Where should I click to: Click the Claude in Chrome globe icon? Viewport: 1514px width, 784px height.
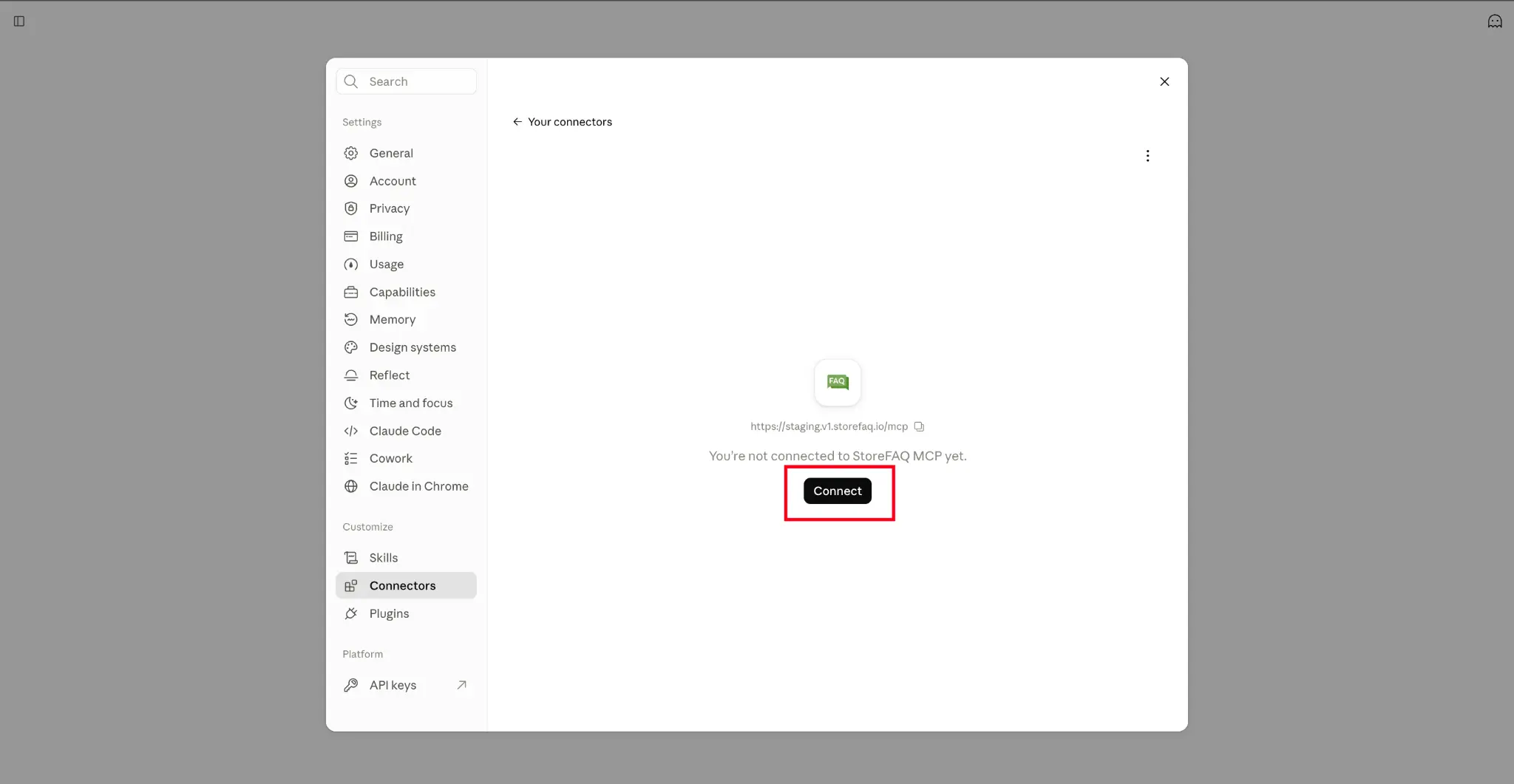351,486
